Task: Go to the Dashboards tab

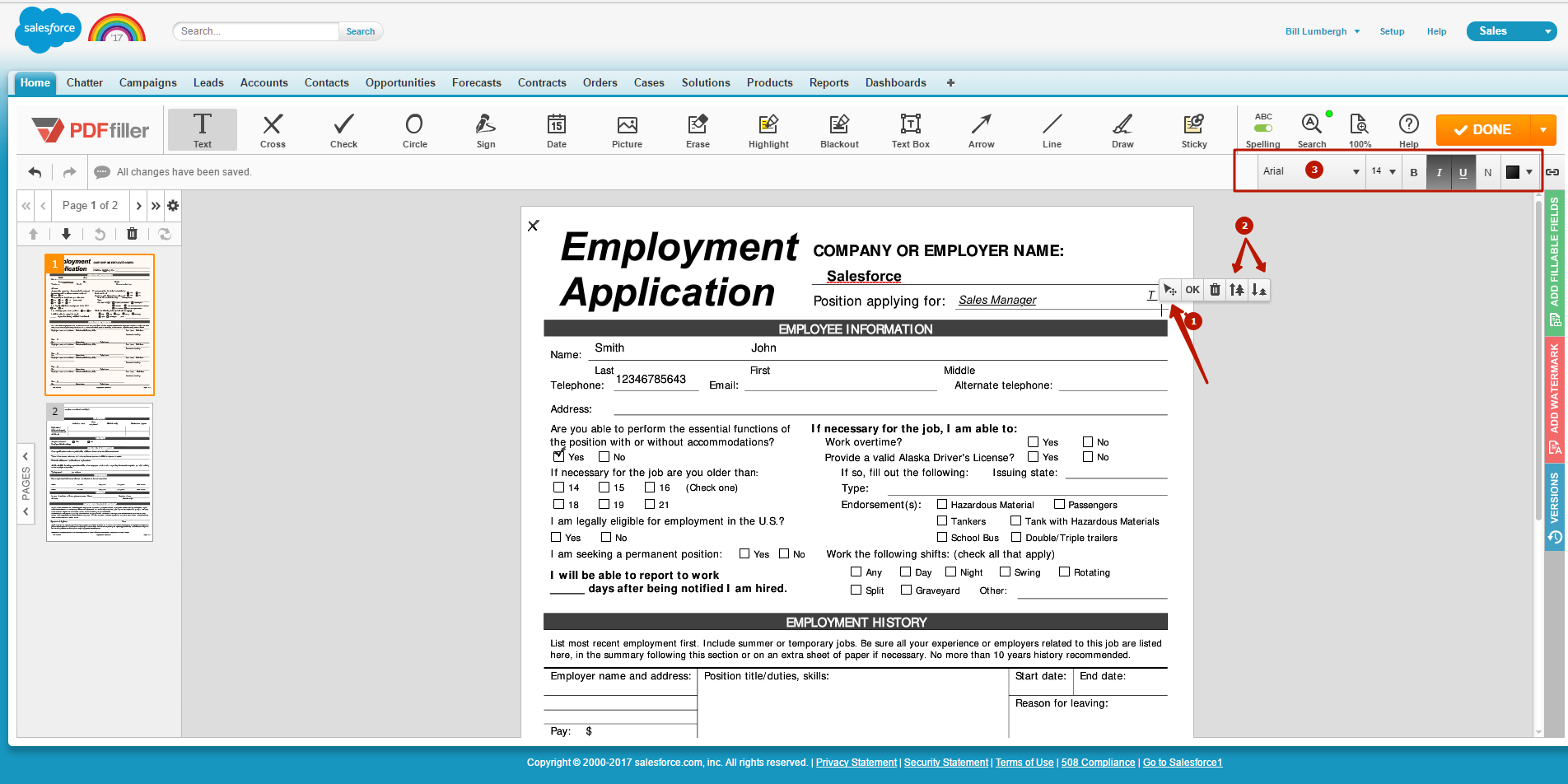Action: pyautogui.click(x=895, y=82)
